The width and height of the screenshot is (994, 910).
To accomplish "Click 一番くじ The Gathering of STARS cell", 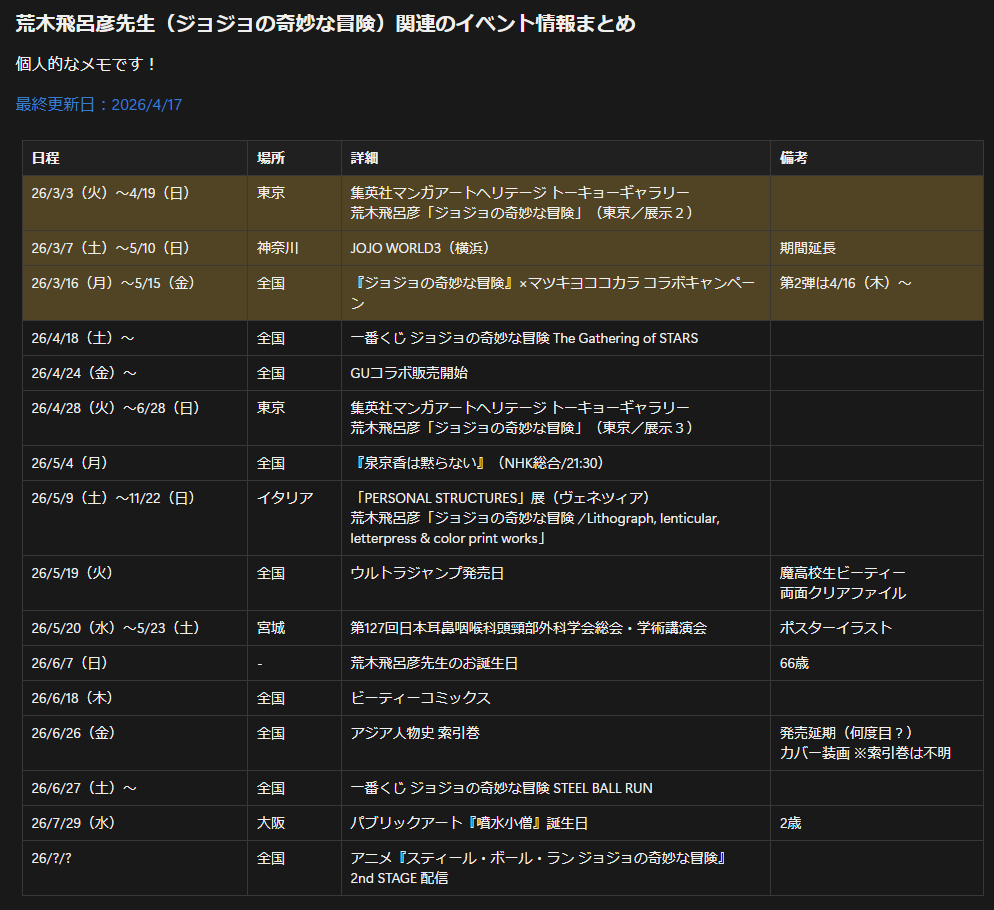I will pos(556,338).
